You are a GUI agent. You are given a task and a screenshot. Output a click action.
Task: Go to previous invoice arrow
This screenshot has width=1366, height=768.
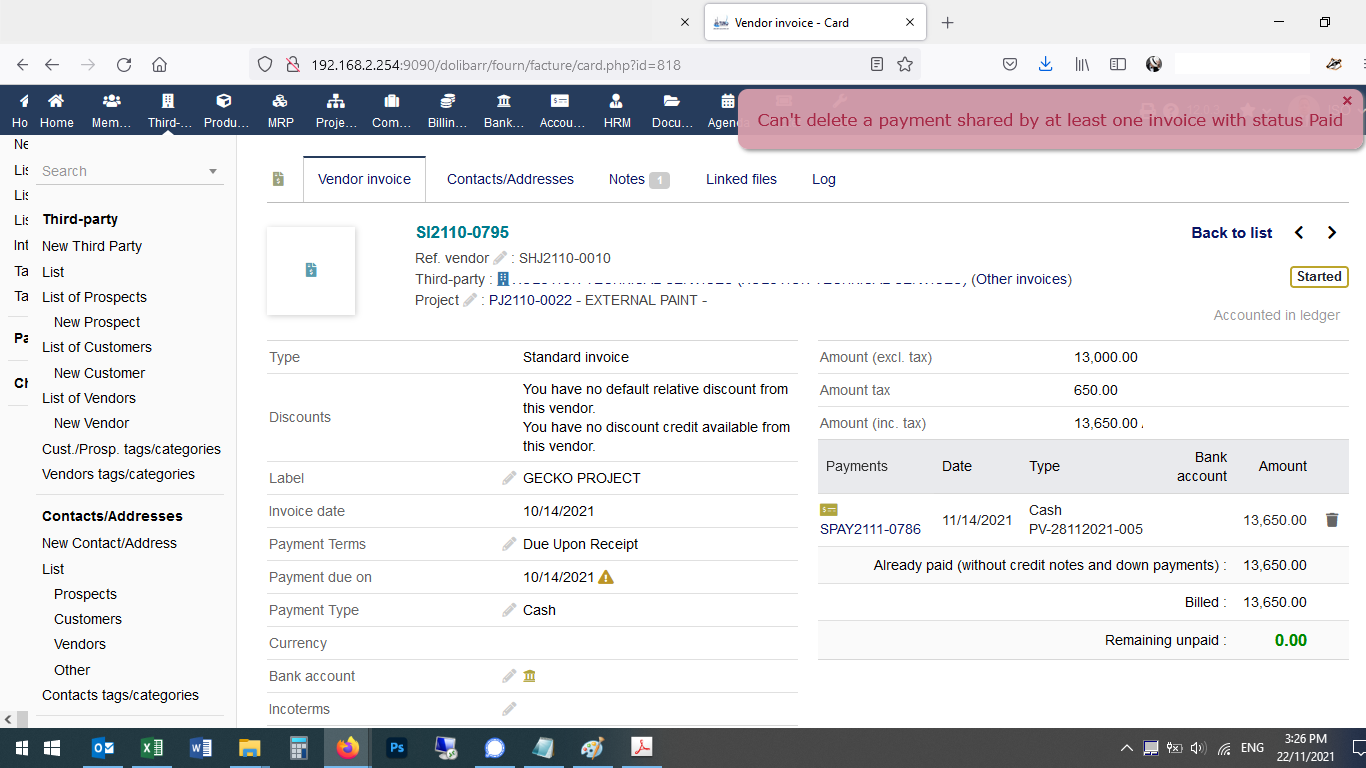coord(1299,233)
